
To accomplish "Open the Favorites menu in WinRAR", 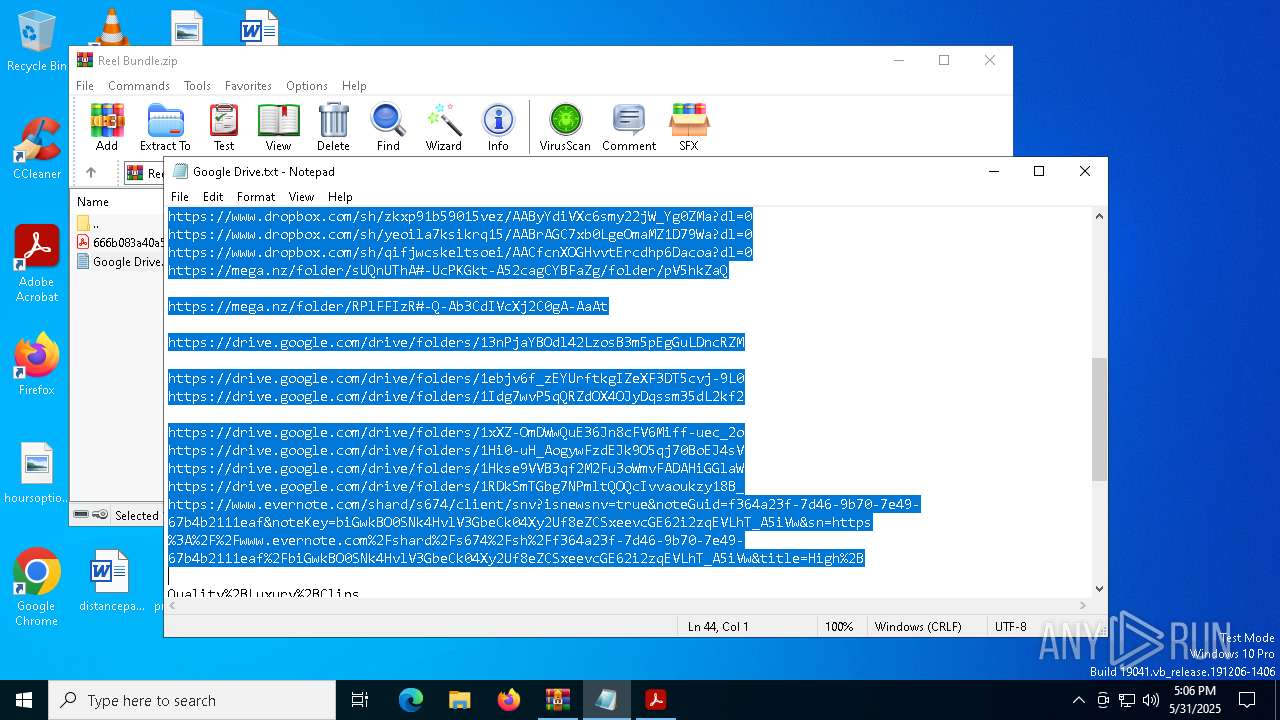I will click(x=248, y=86).
